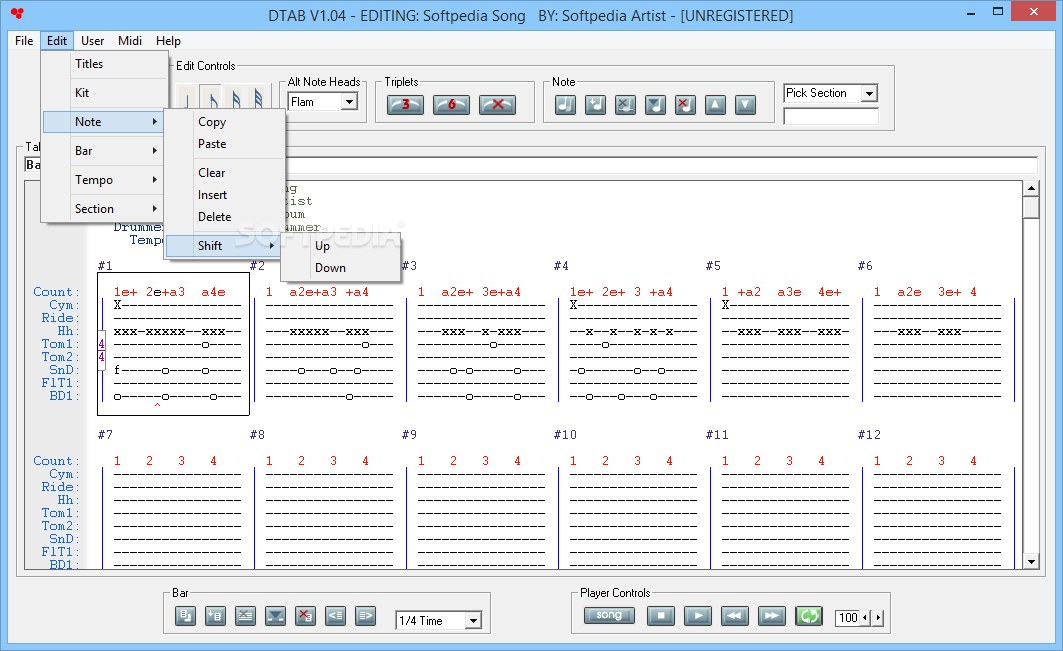1063x651 pixels.
Task: Click the bar #10 label
Action: [x=565, y=435]
